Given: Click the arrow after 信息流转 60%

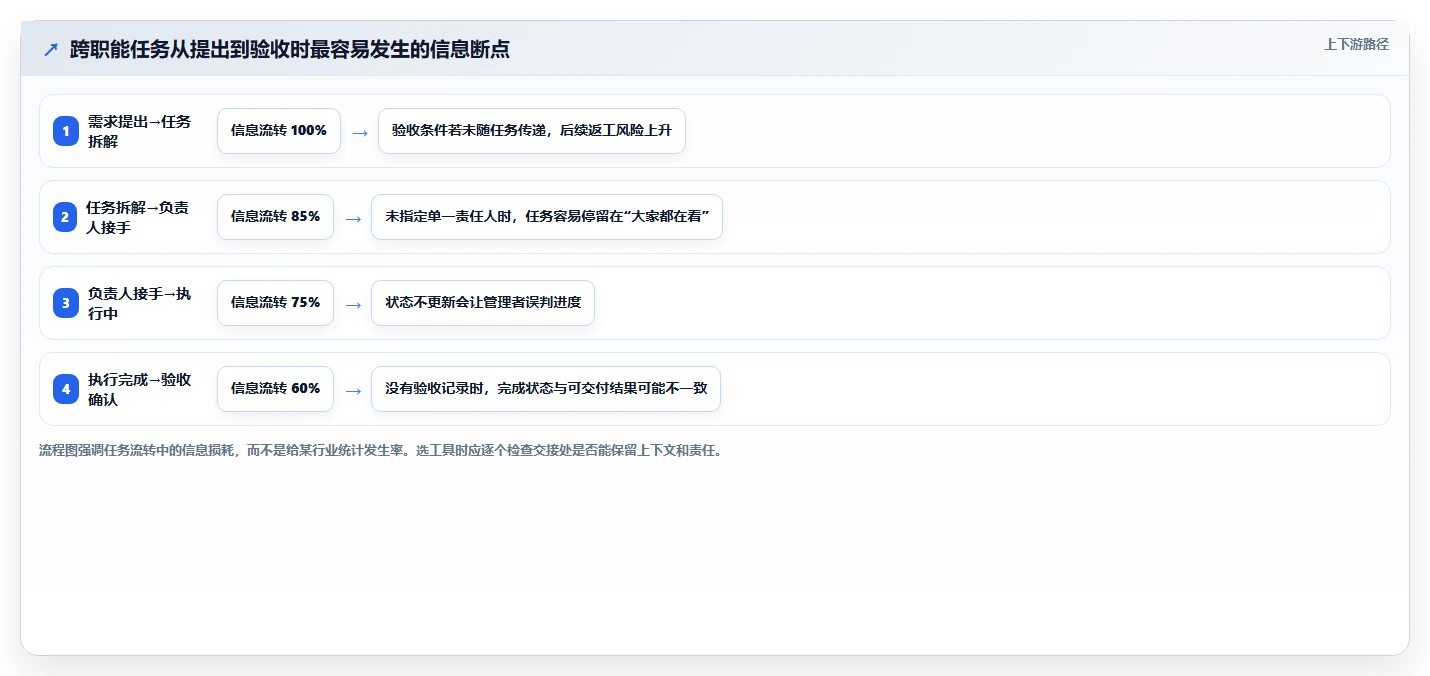Looking at the screenshot, I should [353, 390].
